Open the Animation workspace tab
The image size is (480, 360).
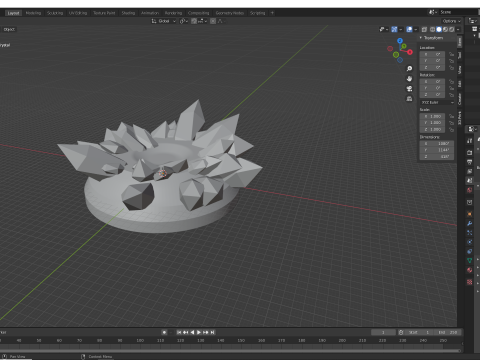(150, 13)
